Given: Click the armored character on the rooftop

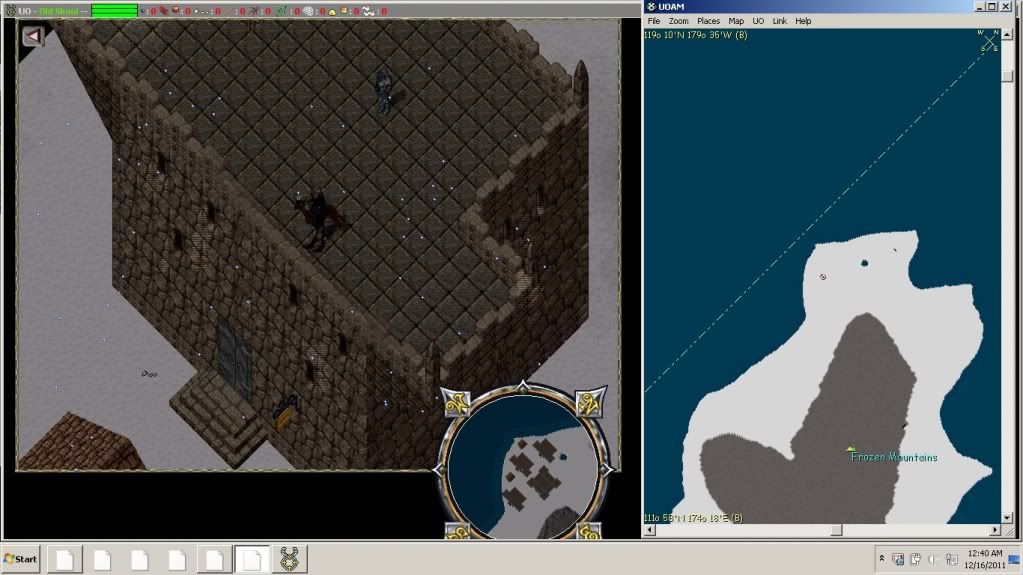Looking at the screenshot, I should 384,91.
